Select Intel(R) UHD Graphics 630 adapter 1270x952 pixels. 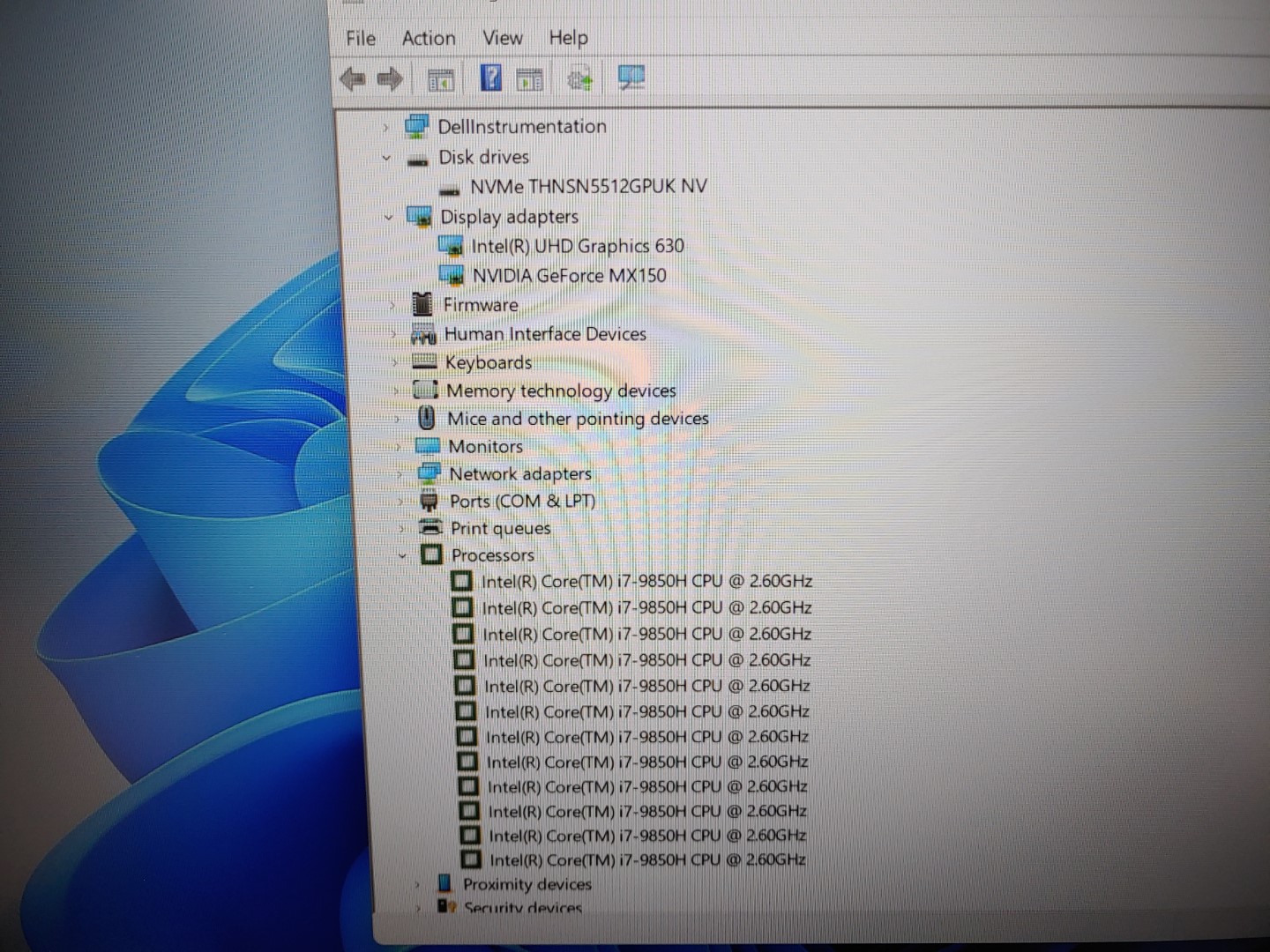pos(578,246)
